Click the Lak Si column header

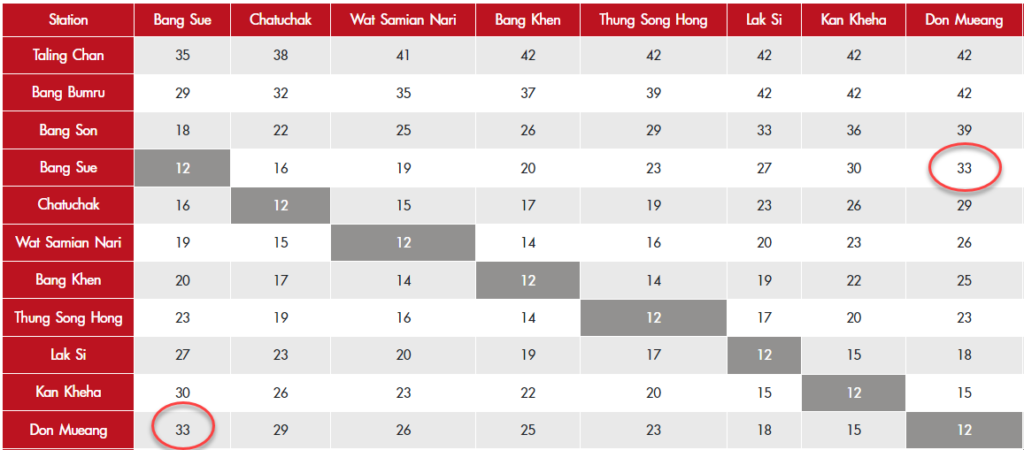pyautogui.click(x=765, y=19)
